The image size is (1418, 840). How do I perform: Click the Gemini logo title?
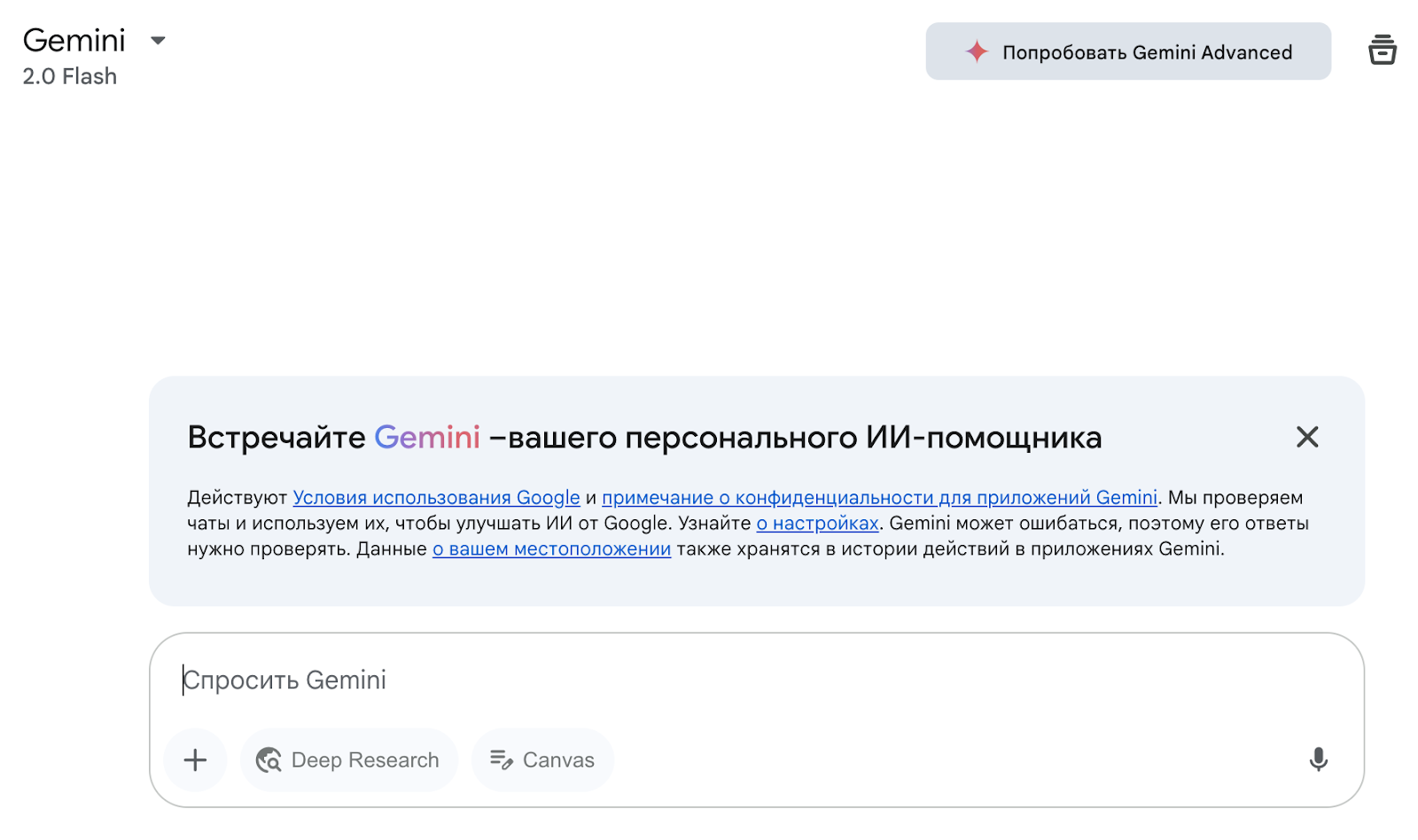(74, 40)
